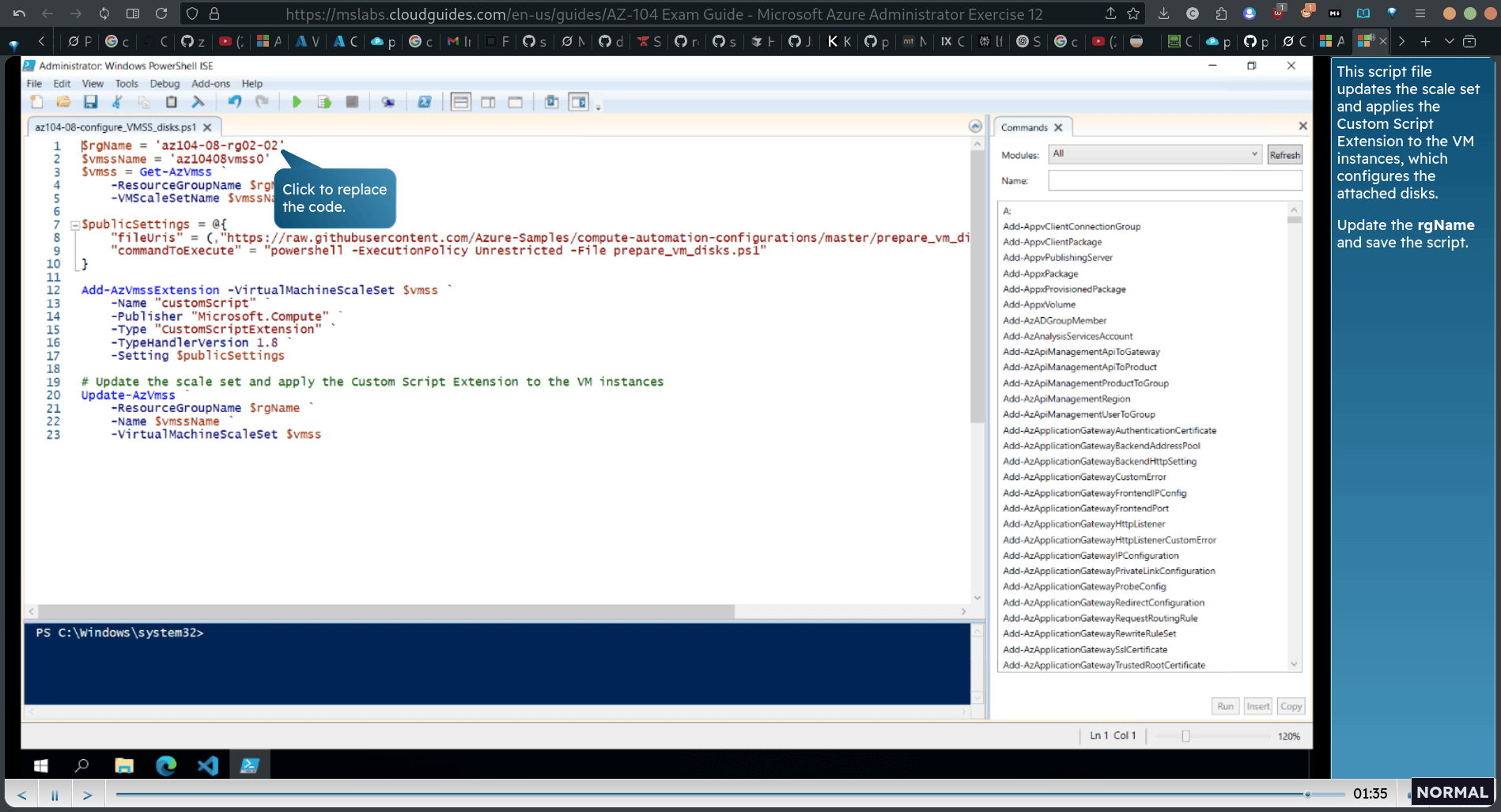Image resolution: width=1501 pixels, height=812 pixels.
Task: Click the Copy button in Commands pane
Action: pos(1291,706)
